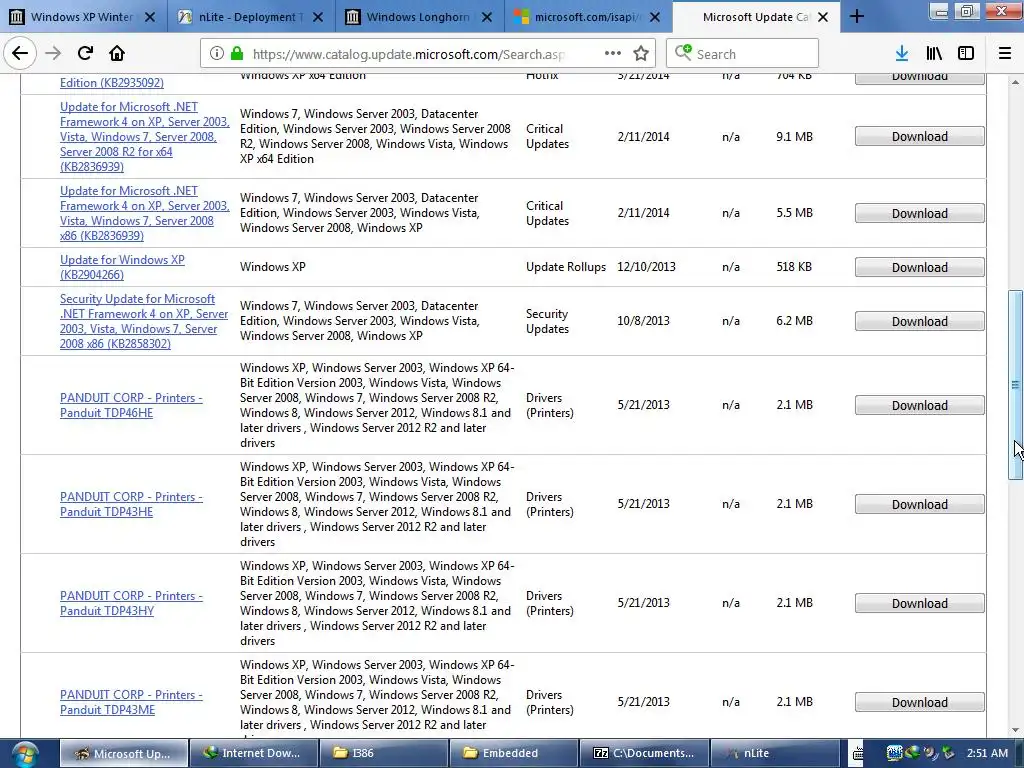Close the nLite Deployment tab
The image size is (1024, 768).
click(318, 17)
